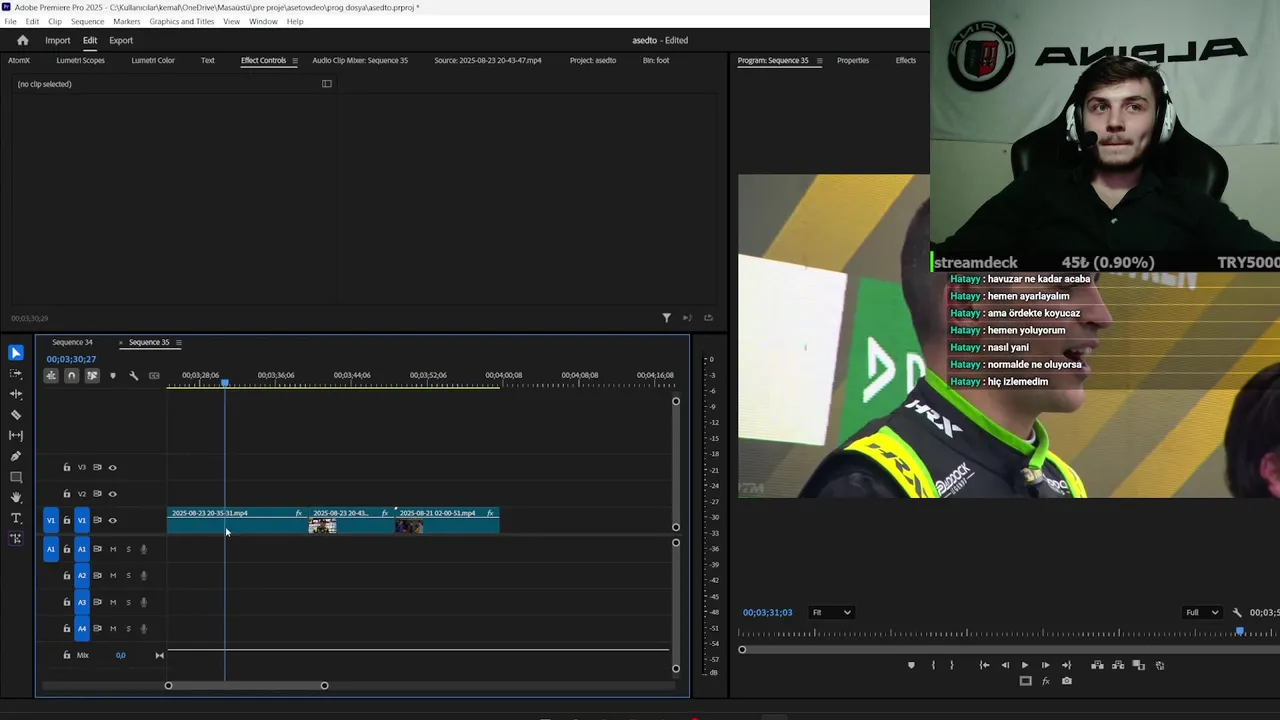Select the Track Select Forward tool

pos(15,373)
